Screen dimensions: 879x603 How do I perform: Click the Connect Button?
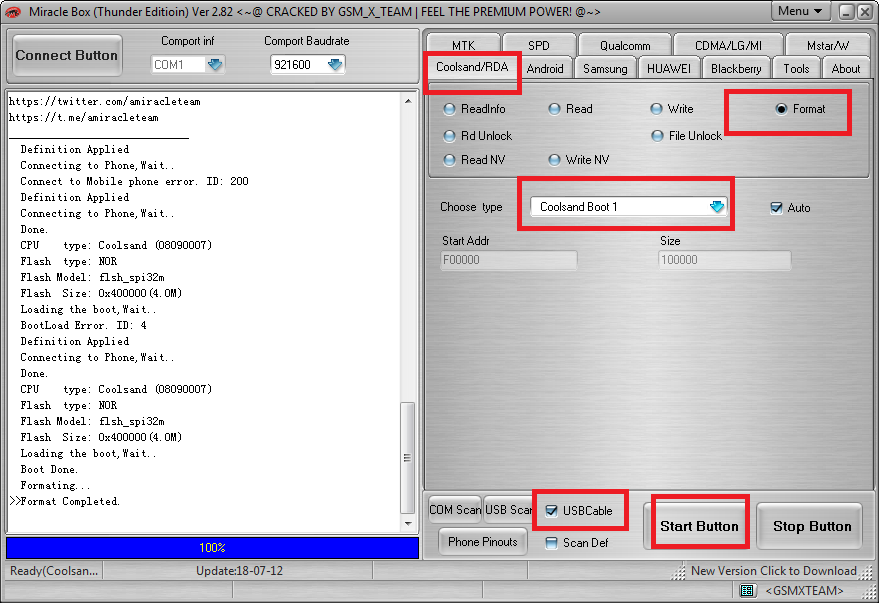[67, 55]
